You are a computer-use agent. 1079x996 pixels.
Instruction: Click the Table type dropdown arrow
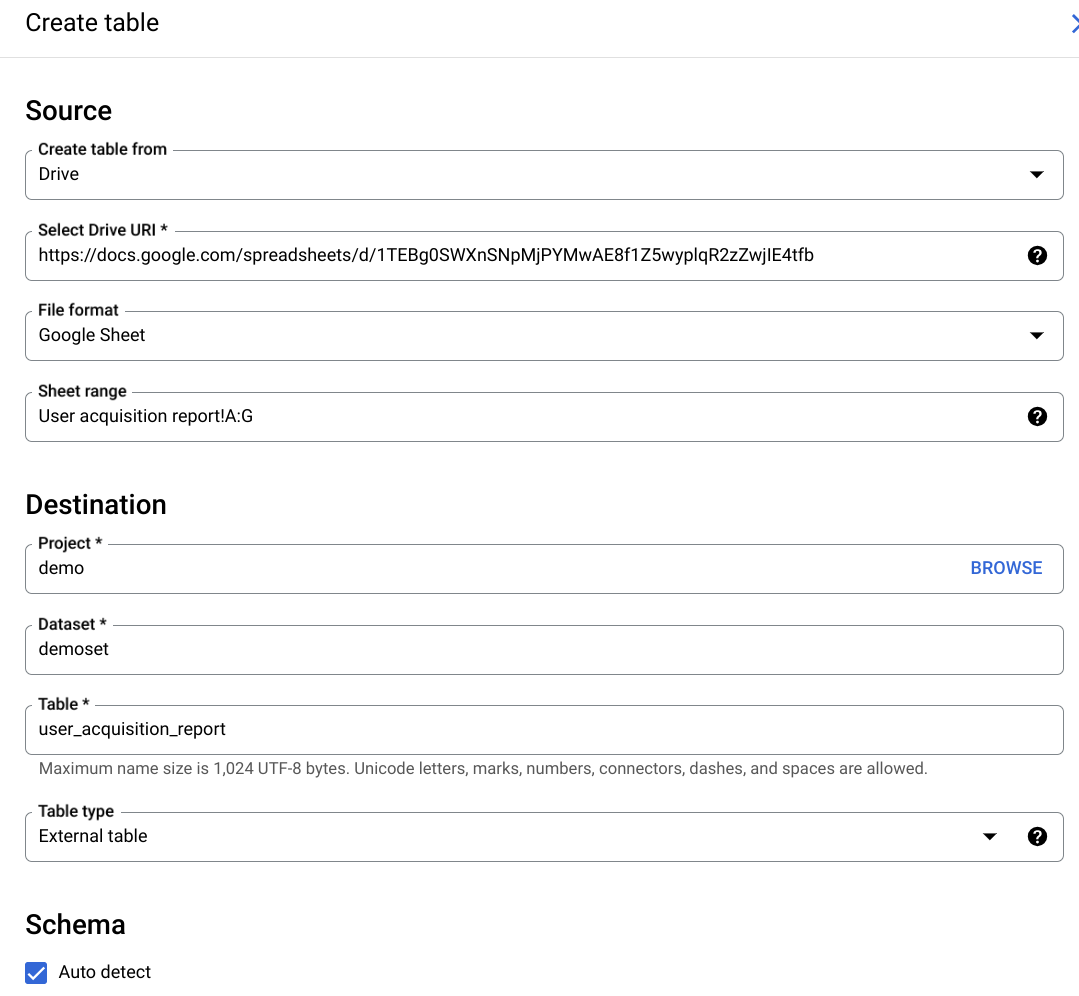(x=990, y=836)
